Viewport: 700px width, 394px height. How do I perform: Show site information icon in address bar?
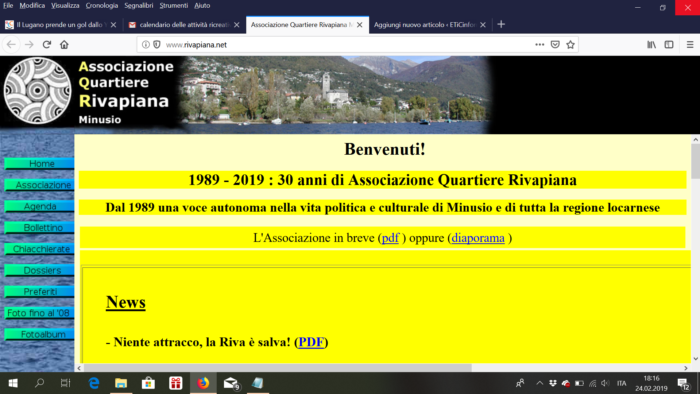[146, 45]
